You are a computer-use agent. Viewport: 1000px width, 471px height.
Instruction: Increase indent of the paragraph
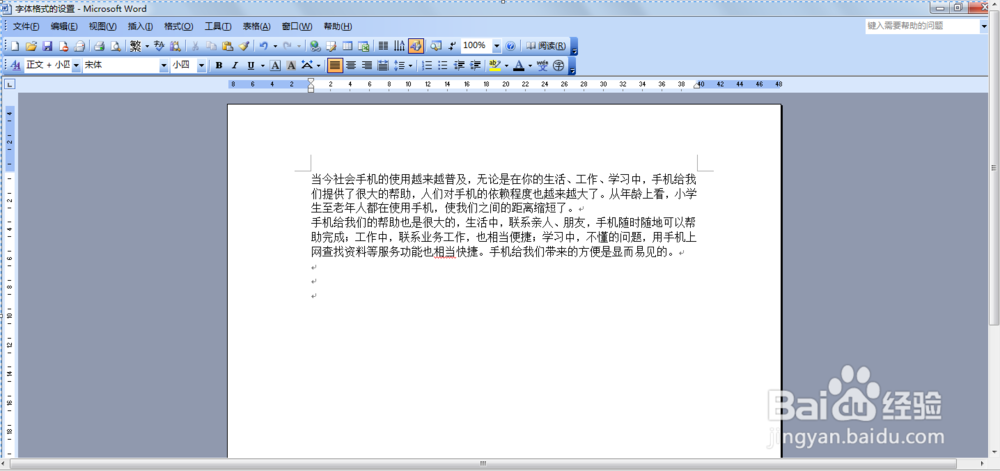[x=475, y=65]
